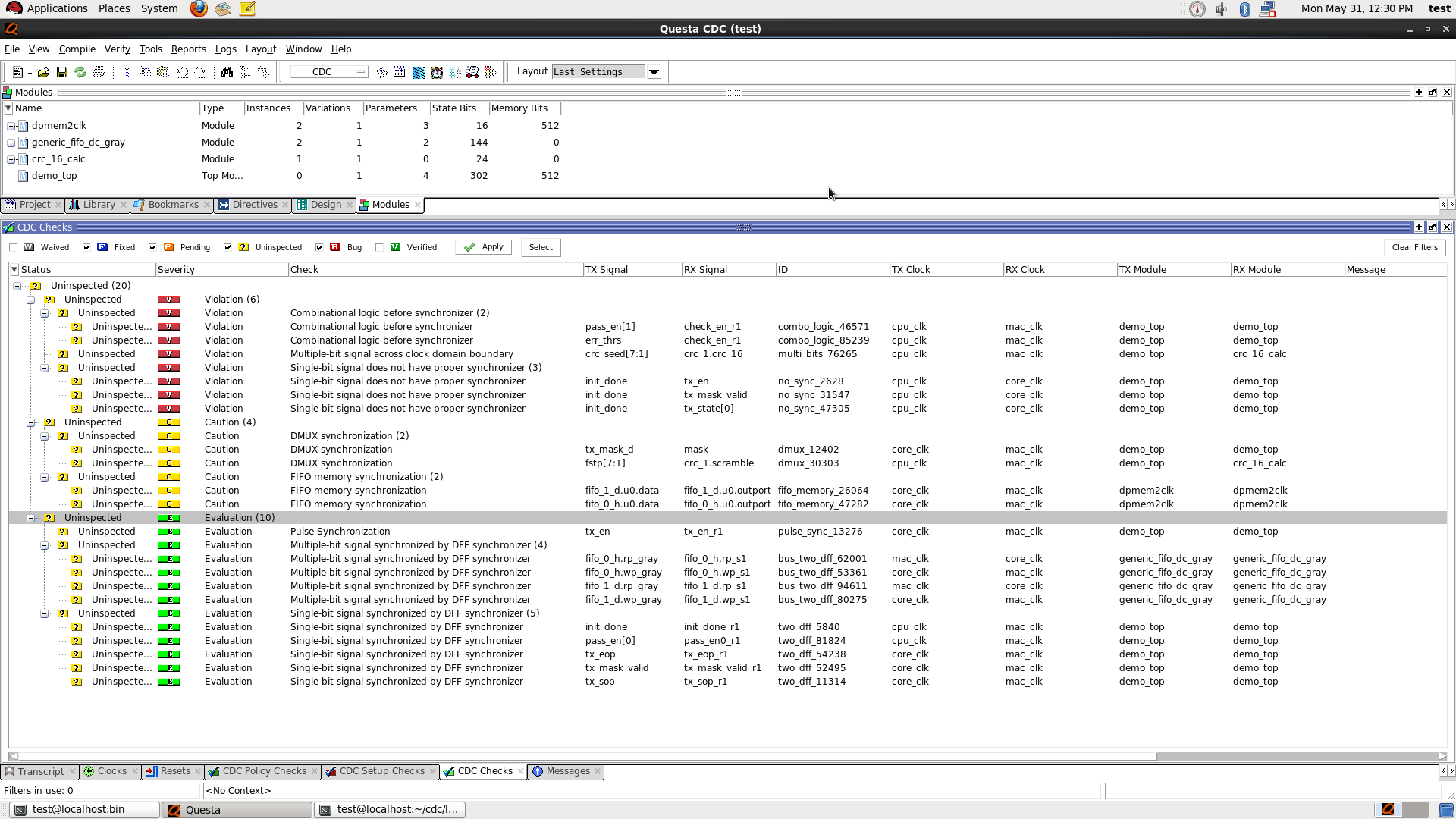Switch to the CDC Setup Checks tab
Image resolution: width=1456 pixels, height=819 pixels.
point(381,771)
